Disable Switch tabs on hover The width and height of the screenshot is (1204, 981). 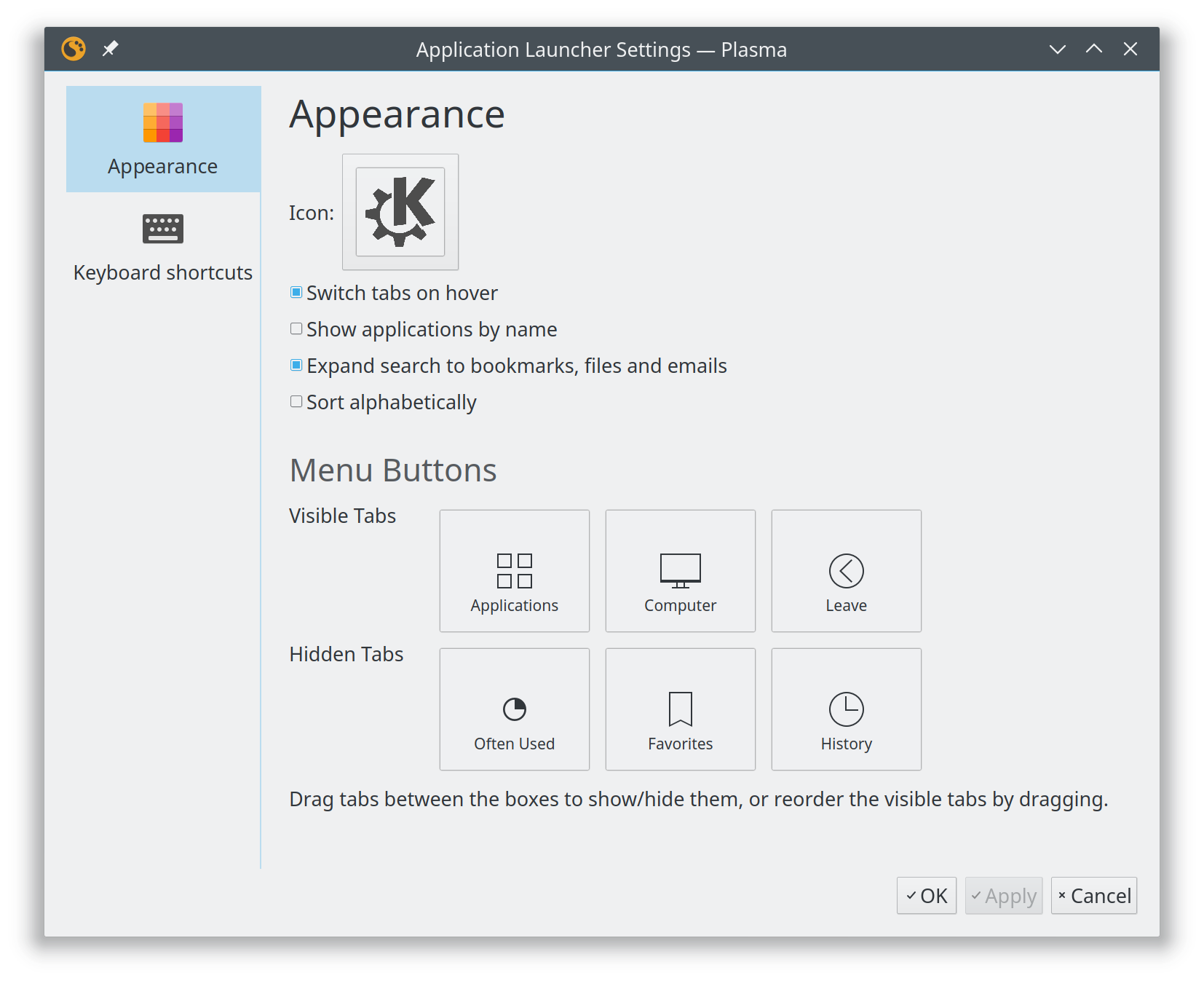(x=296, y=292)
